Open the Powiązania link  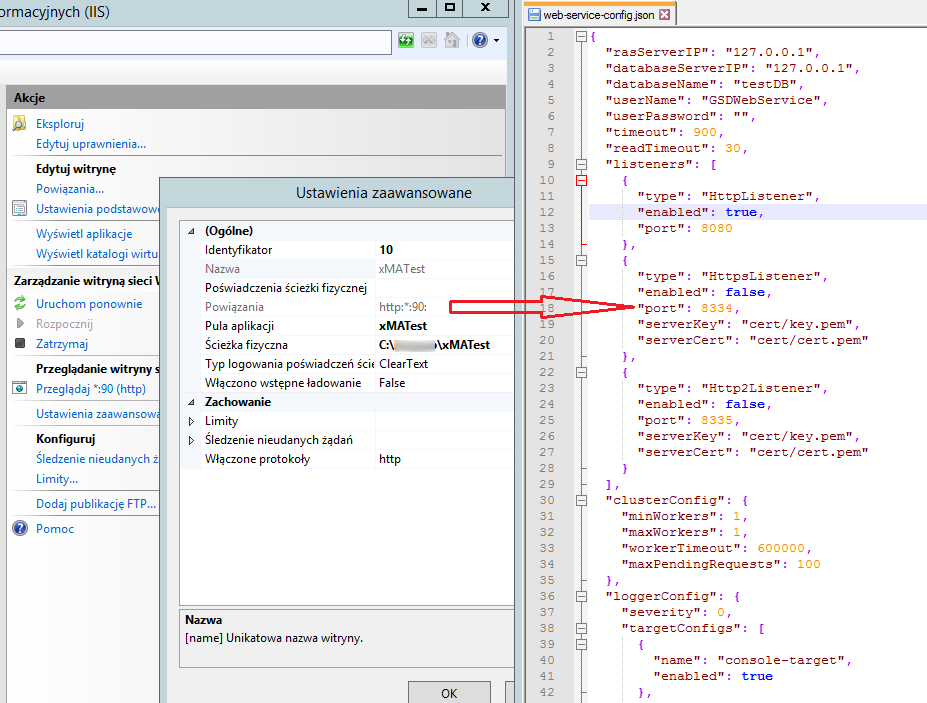point(70,189)
